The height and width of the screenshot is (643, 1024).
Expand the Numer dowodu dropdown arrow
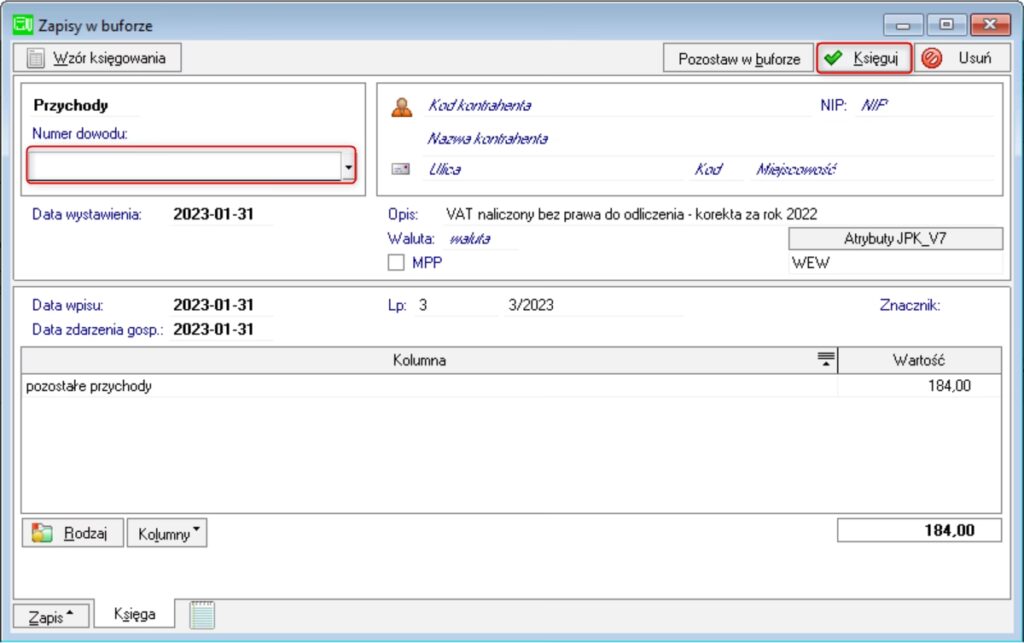pos(348,167)
